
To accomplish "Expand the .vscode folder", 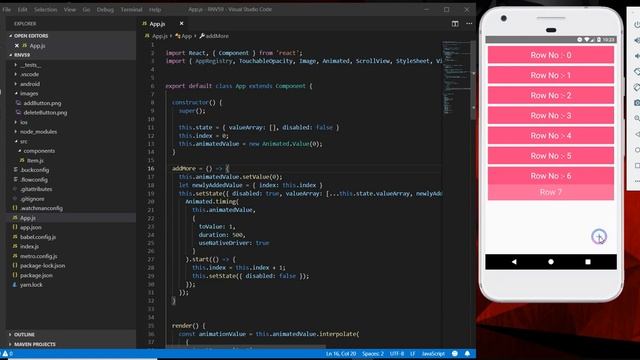I will (x=29, y=74).
